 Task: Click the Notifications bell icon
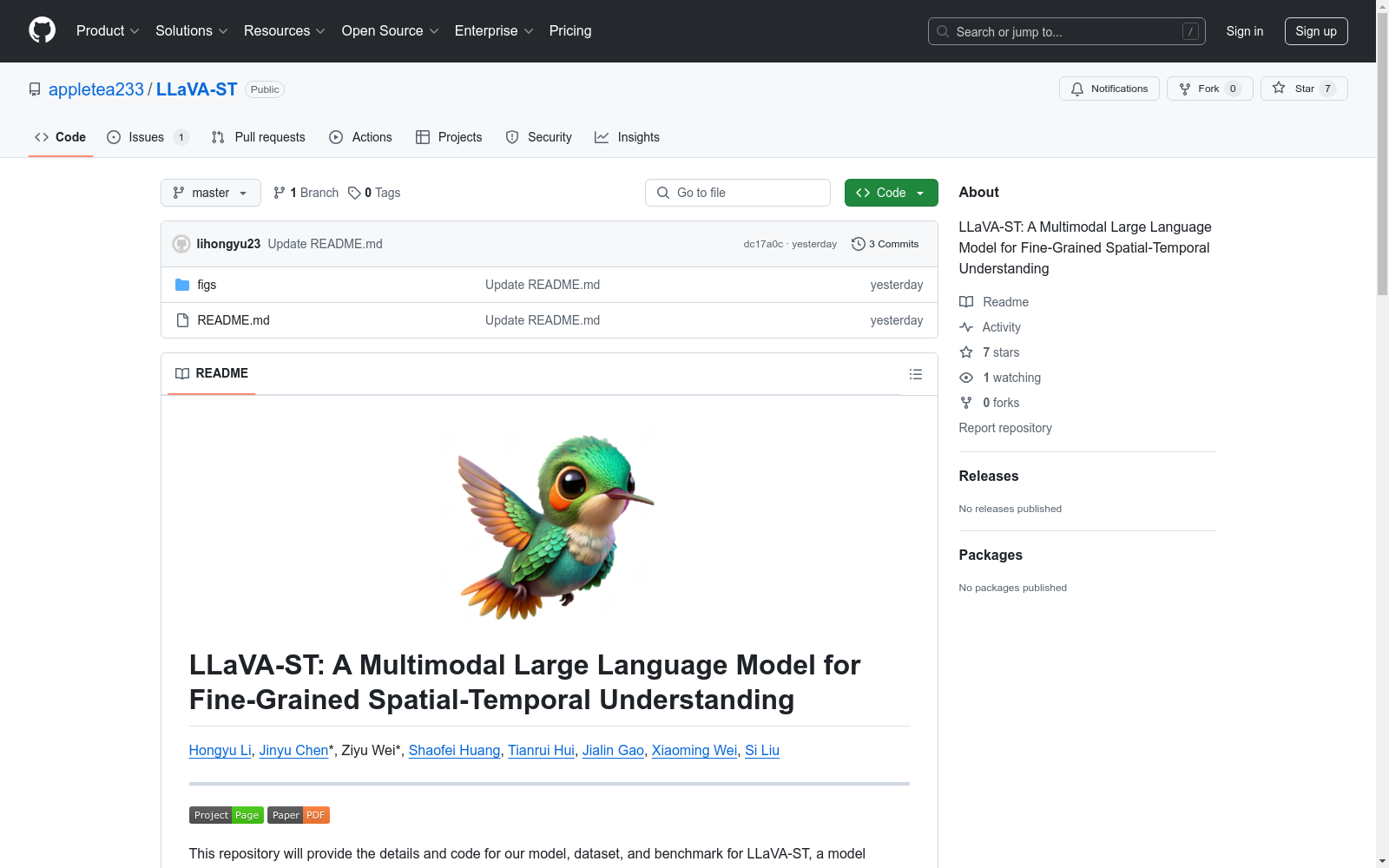point(1077,89)
